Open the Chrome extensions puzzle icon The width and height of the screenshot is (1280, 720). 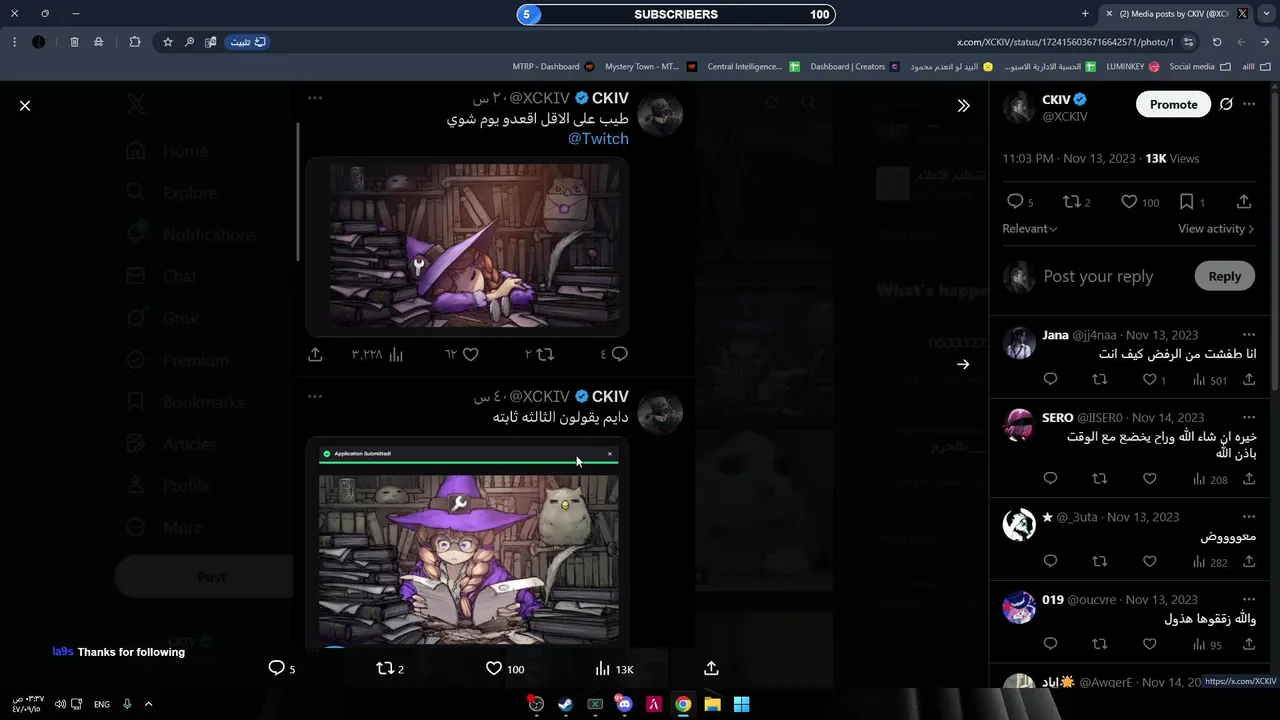click(135, 42)
